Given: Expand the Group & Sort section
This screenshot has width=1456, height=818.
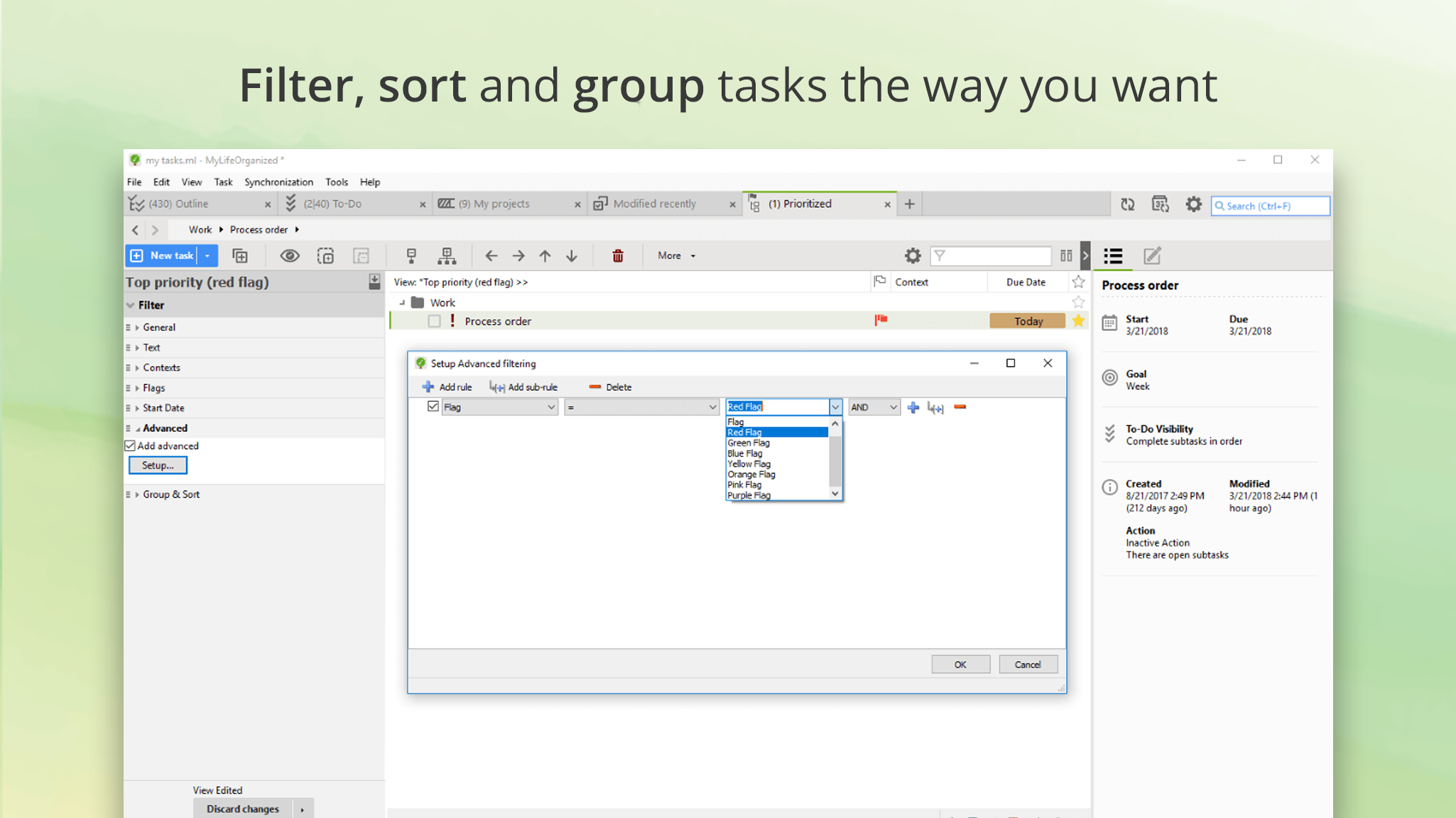Looking at the screenshot, I should click(170, 494).
